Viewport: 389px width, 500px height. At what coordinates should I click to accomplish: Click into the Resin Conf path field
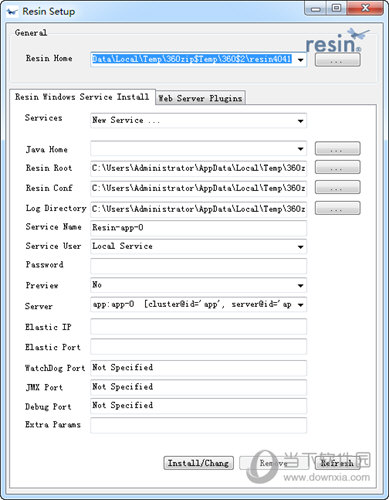pos(198,188)
